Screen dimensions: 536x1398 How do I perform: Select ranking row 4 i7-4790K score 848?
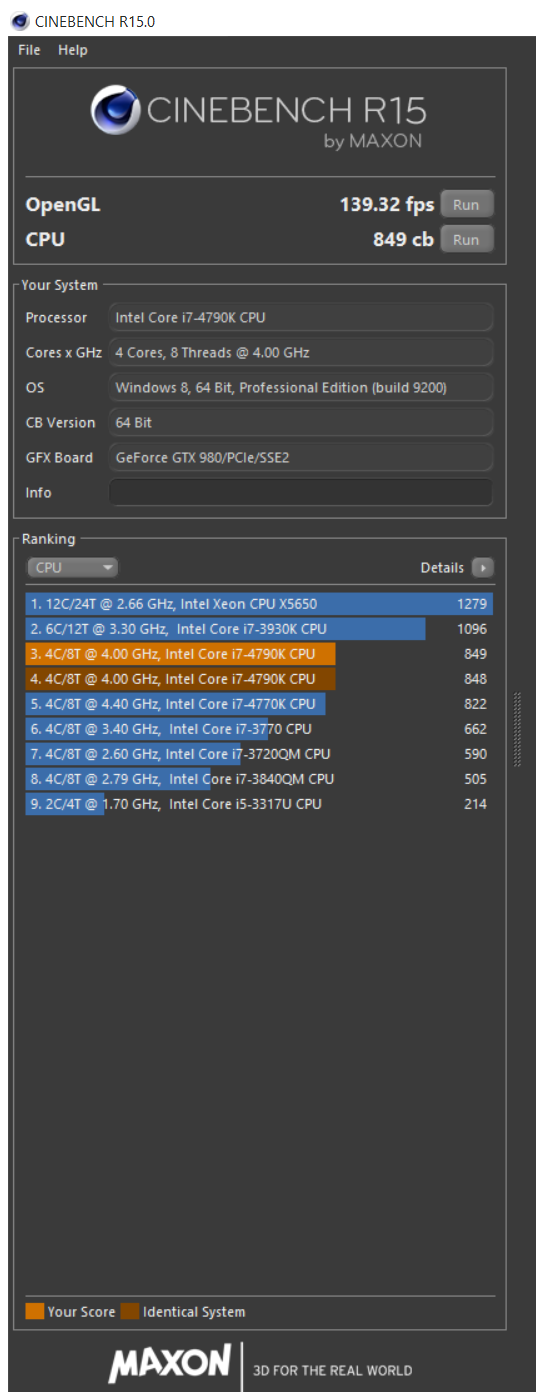(259, 679)
